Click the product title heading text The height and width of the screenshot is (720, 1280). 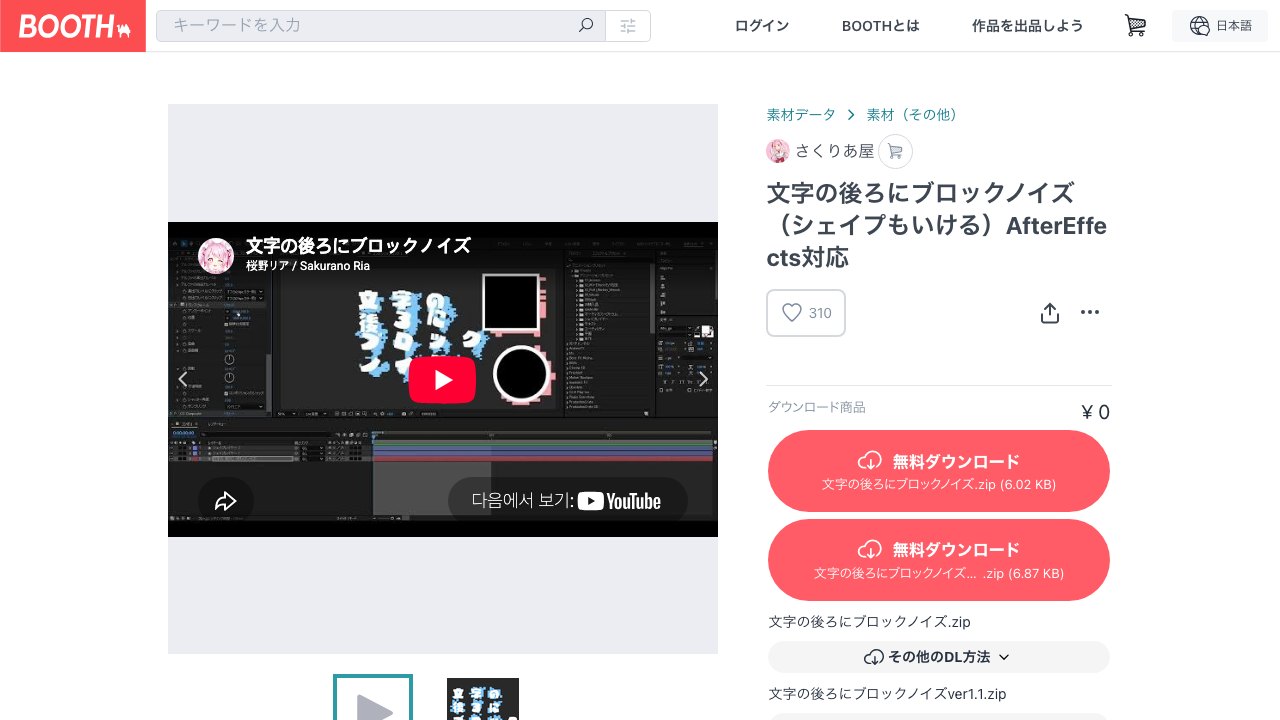tap(937, 225)
